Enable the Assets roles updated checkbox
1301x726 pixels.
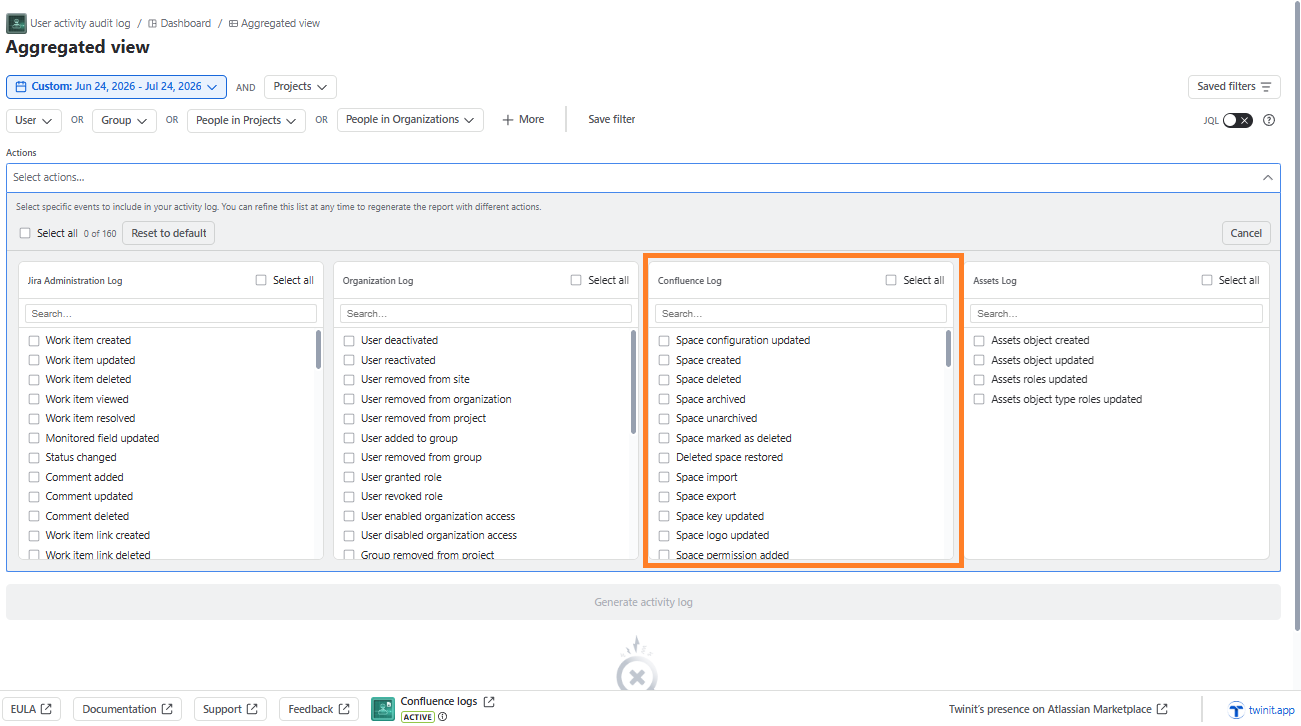coord(979,380)
